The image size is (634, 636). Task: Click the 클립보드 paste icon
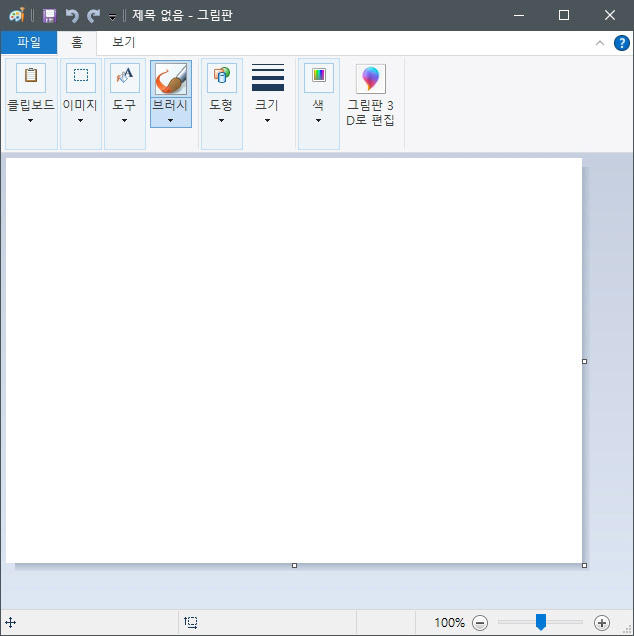point(31,77)
